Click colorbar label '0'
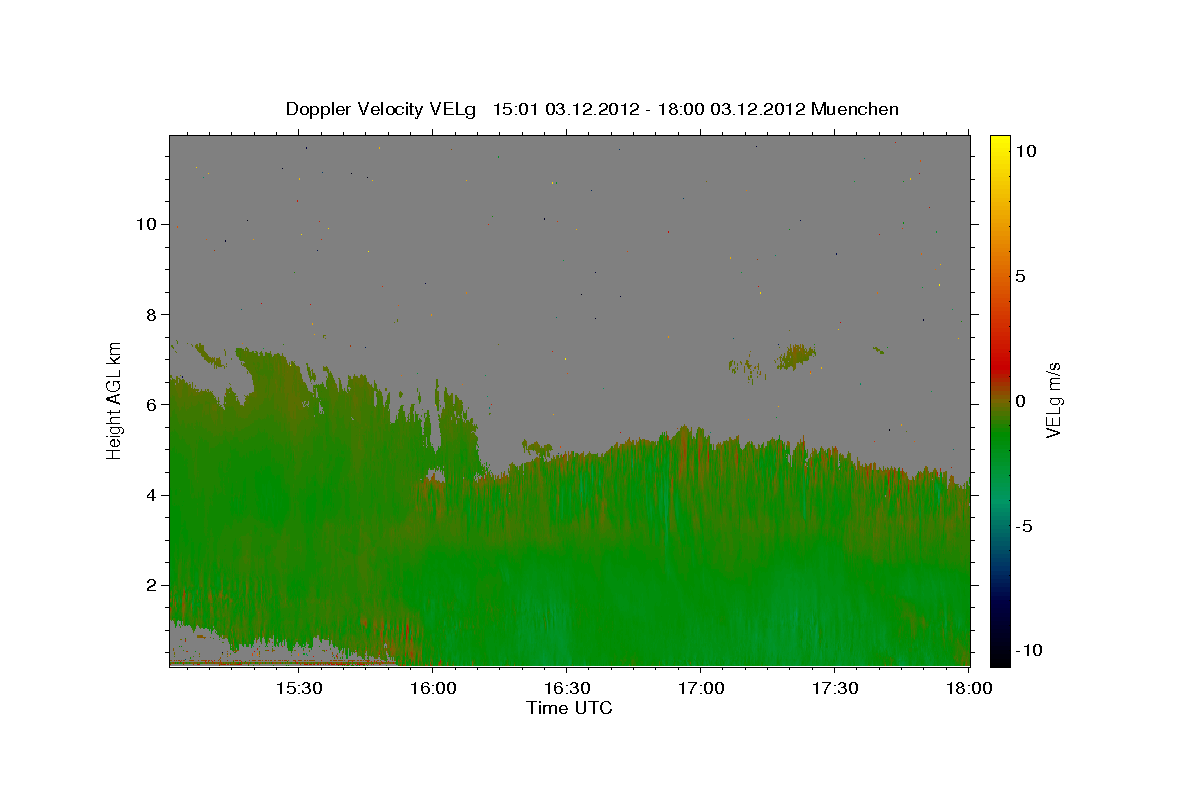This screenshot has width=1200, height=800. (x=1020, y=401)
